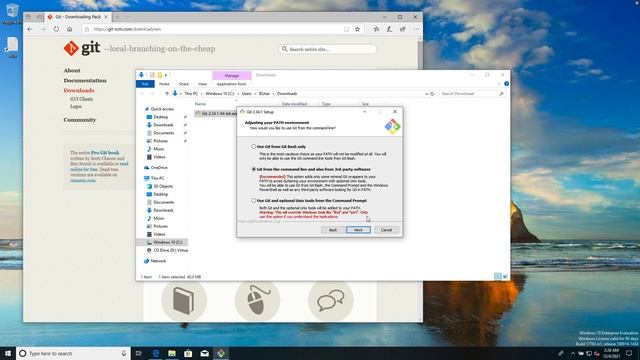Open File tab in File Explorer

coord(145,84)
